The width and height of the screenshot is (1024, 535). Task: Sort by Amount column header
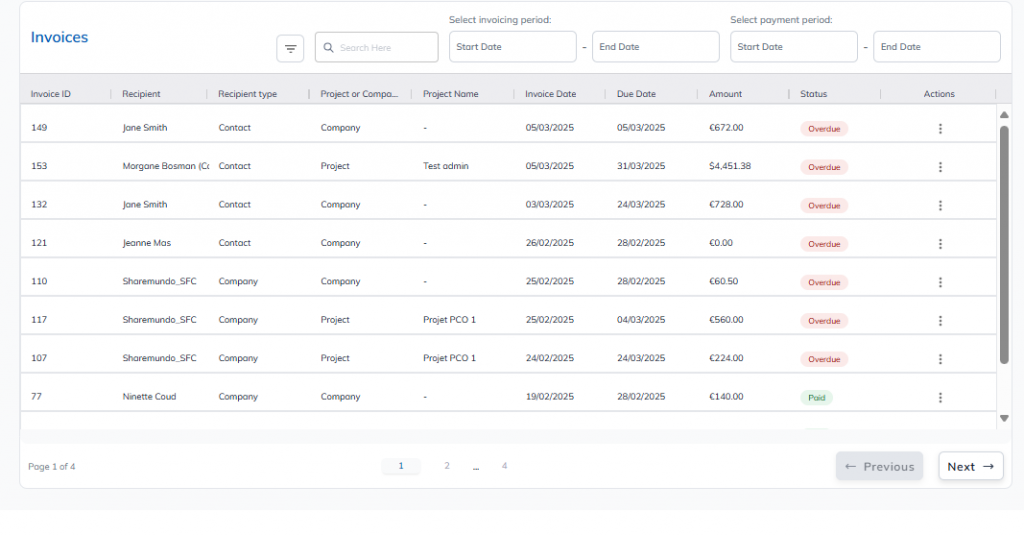pyautogui.click(x=726, y=94)
